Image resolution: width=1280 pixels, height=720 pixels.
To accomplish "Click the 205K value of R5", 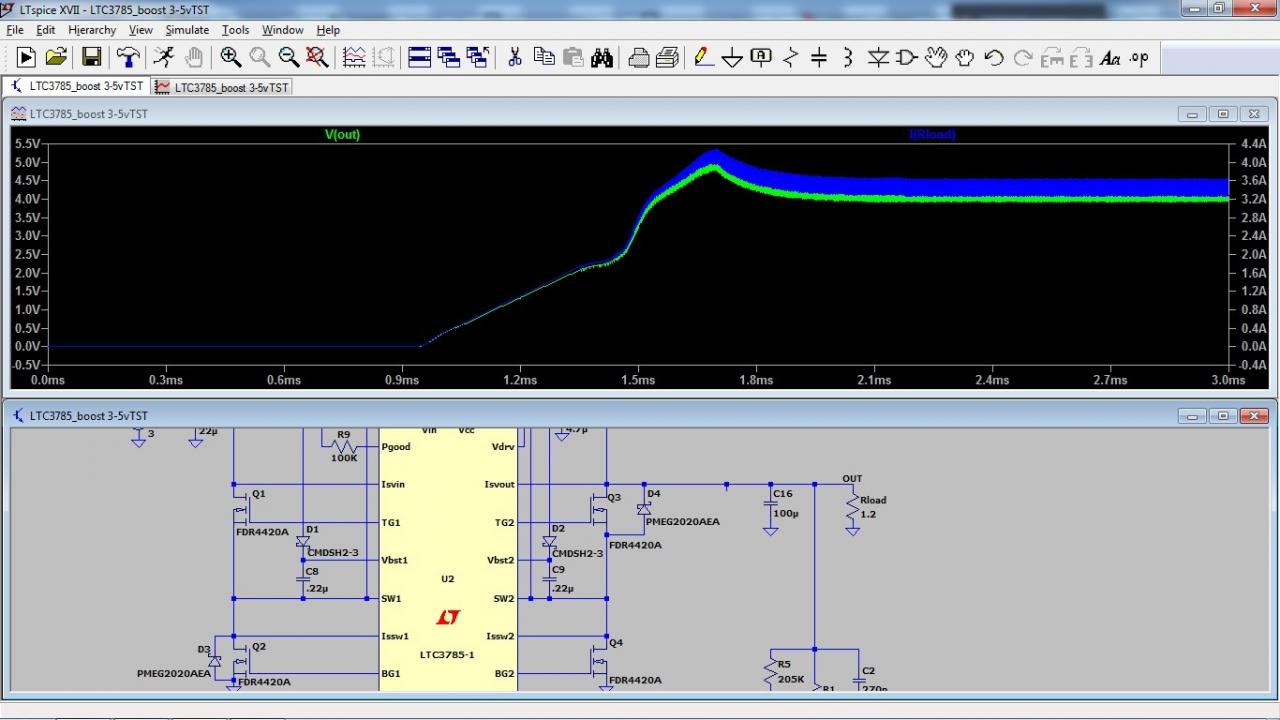I will (791, 679).
